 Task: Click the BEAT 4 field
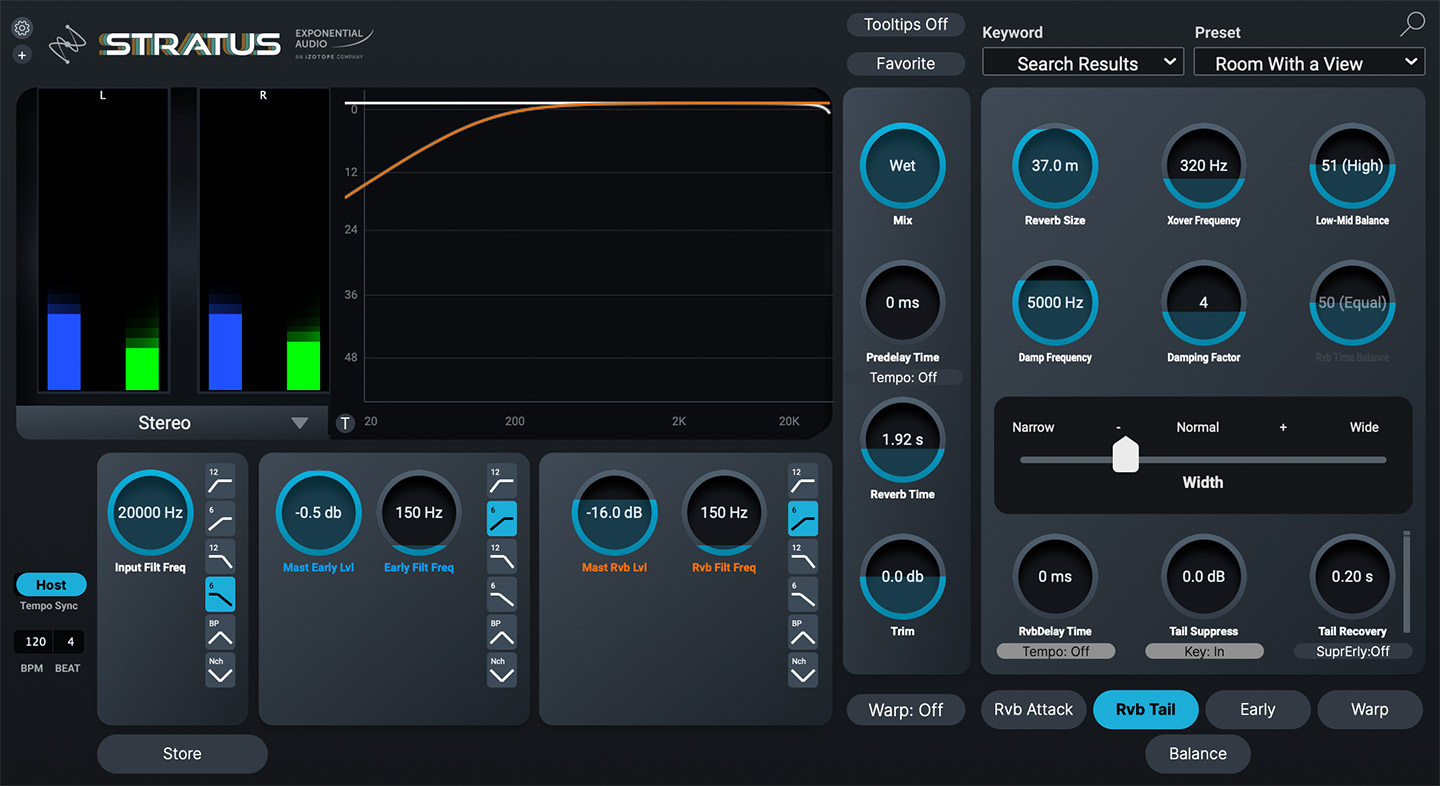click(70, 642)
